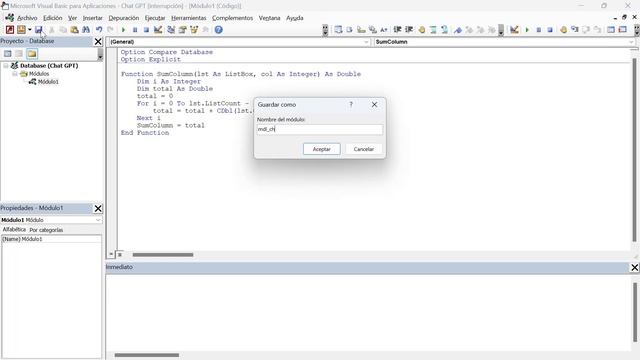Toggle bookmark with the blue flag icon
The height and width of the screenshot is (360, 640).
tap(458, 30)
